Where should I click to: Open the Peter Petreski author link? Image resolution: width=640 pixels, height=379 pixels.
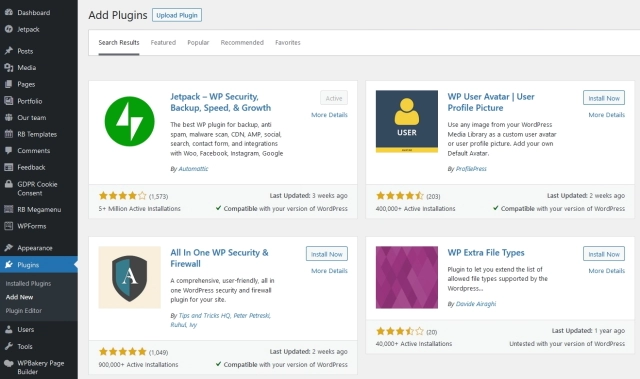(x=251, y=315)
